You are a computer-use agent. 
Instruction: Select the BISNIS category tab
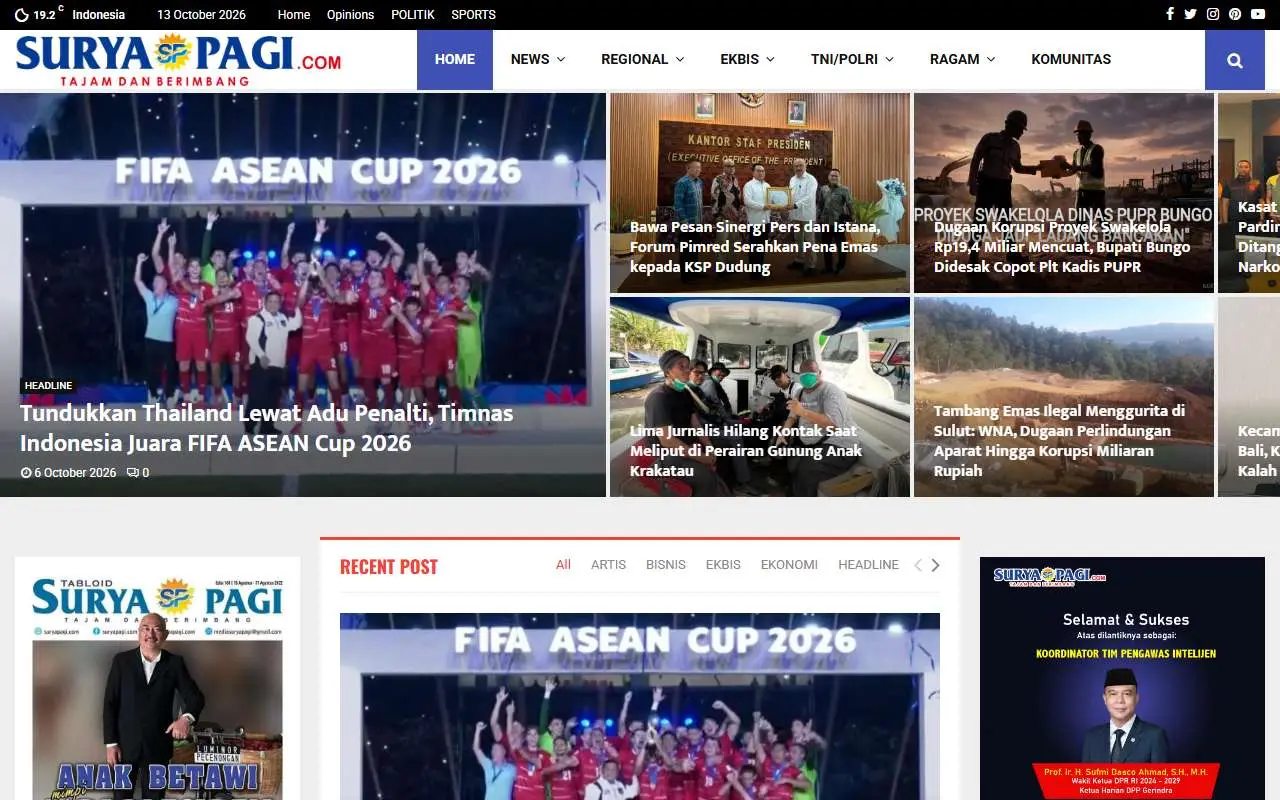[x=666, y=565]
